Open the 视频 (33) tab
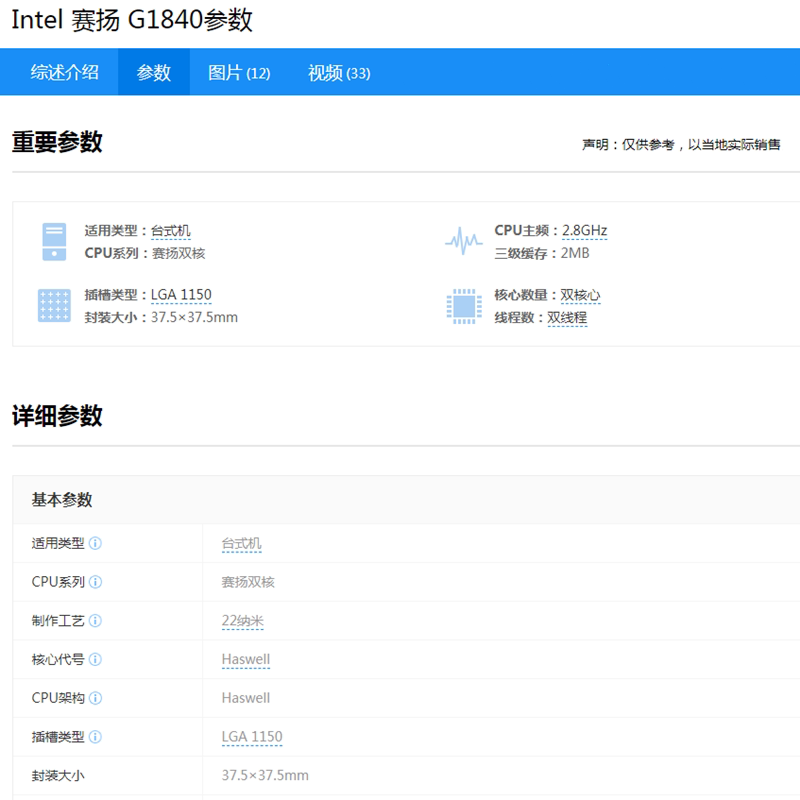The width and height of the screenshot is (800, 800). point(339,73)
